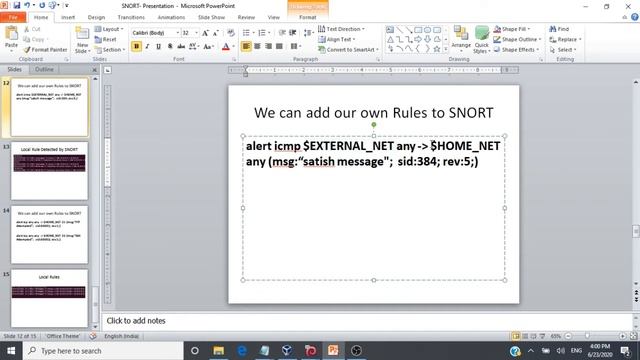Click in the notes pane to add notes
640x360 pixels.
367,321
